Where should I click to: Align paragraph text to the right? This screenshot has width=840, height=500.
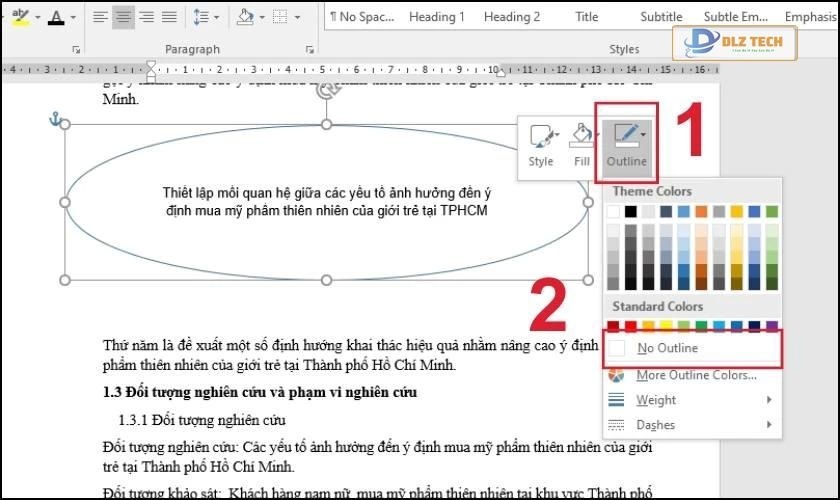(x=146, y=17)
